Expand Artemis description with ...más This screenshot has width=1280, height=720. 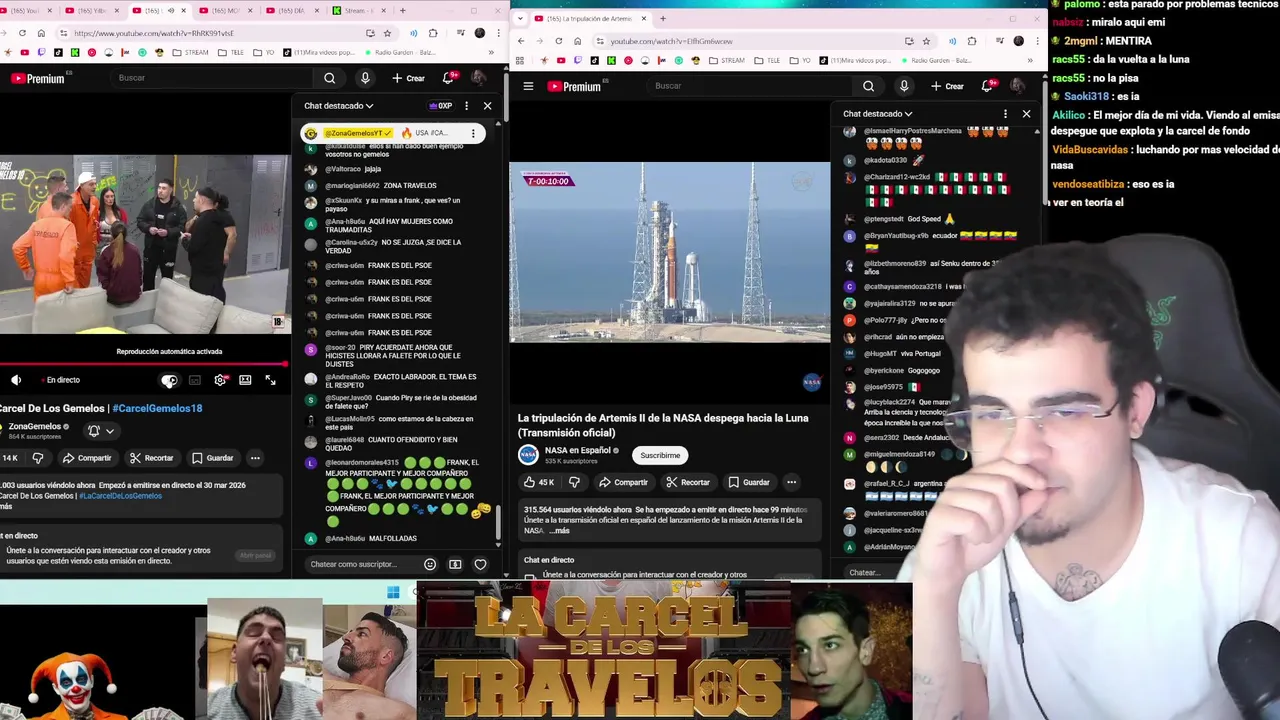click(559, 531)
